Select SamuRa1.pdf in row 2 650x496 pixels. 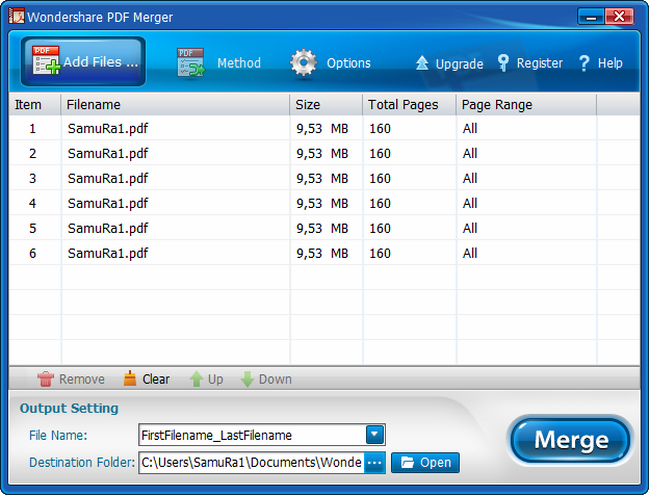pos(108,153)
